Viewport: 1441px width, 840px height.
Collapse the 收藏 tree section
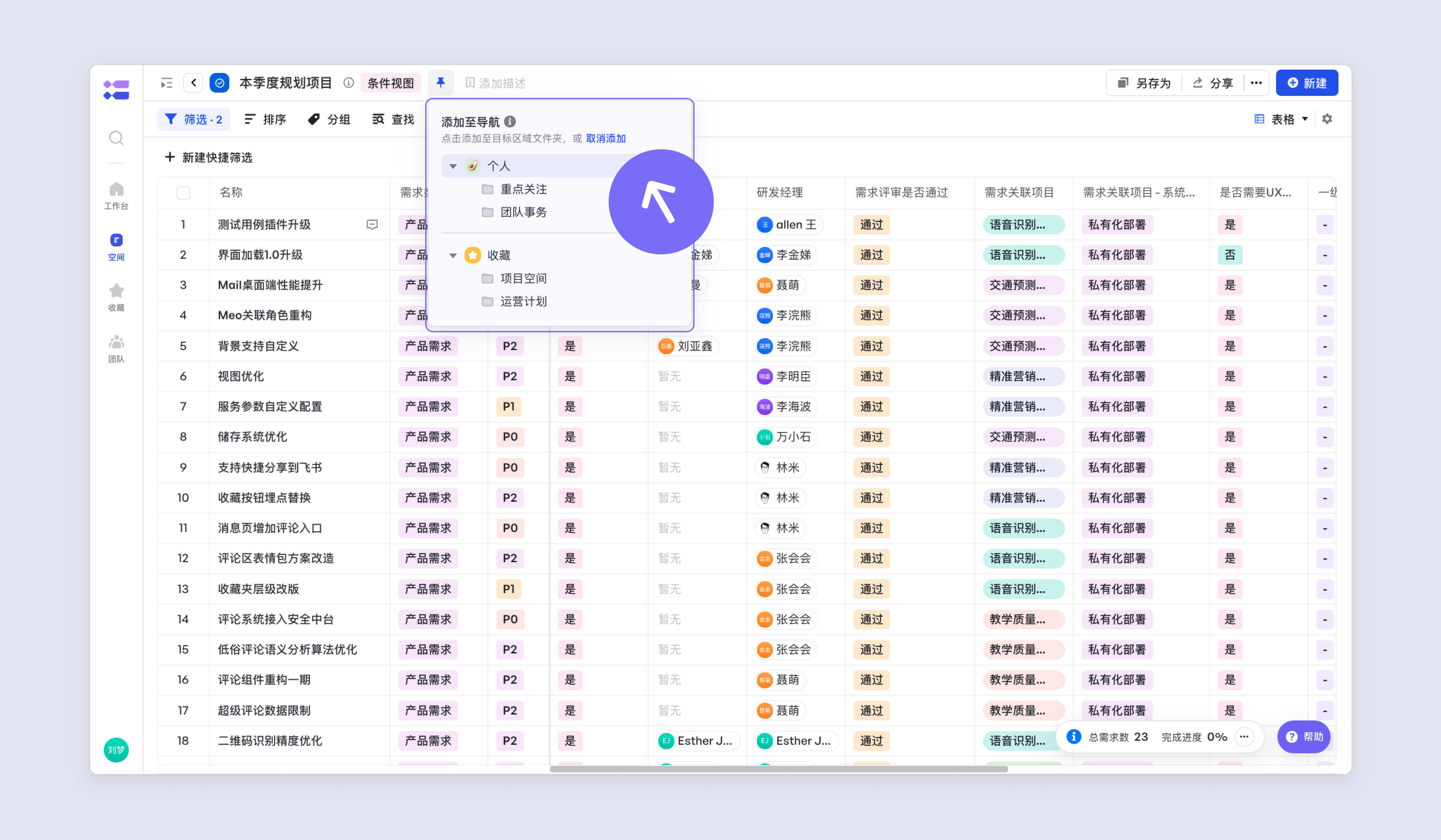tap(453, 255)
